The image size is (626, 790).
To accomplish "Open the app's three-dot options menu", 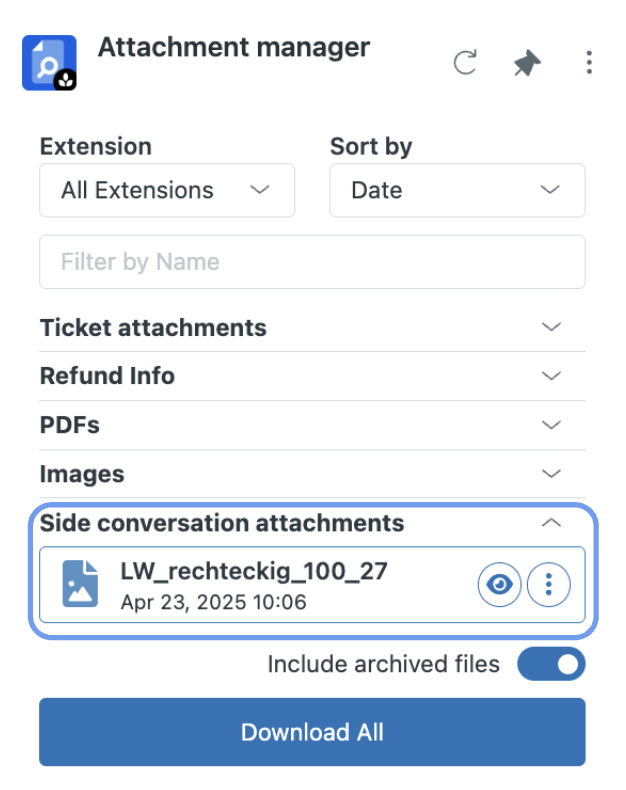I will pyautogui.click(x=589, y=62).
